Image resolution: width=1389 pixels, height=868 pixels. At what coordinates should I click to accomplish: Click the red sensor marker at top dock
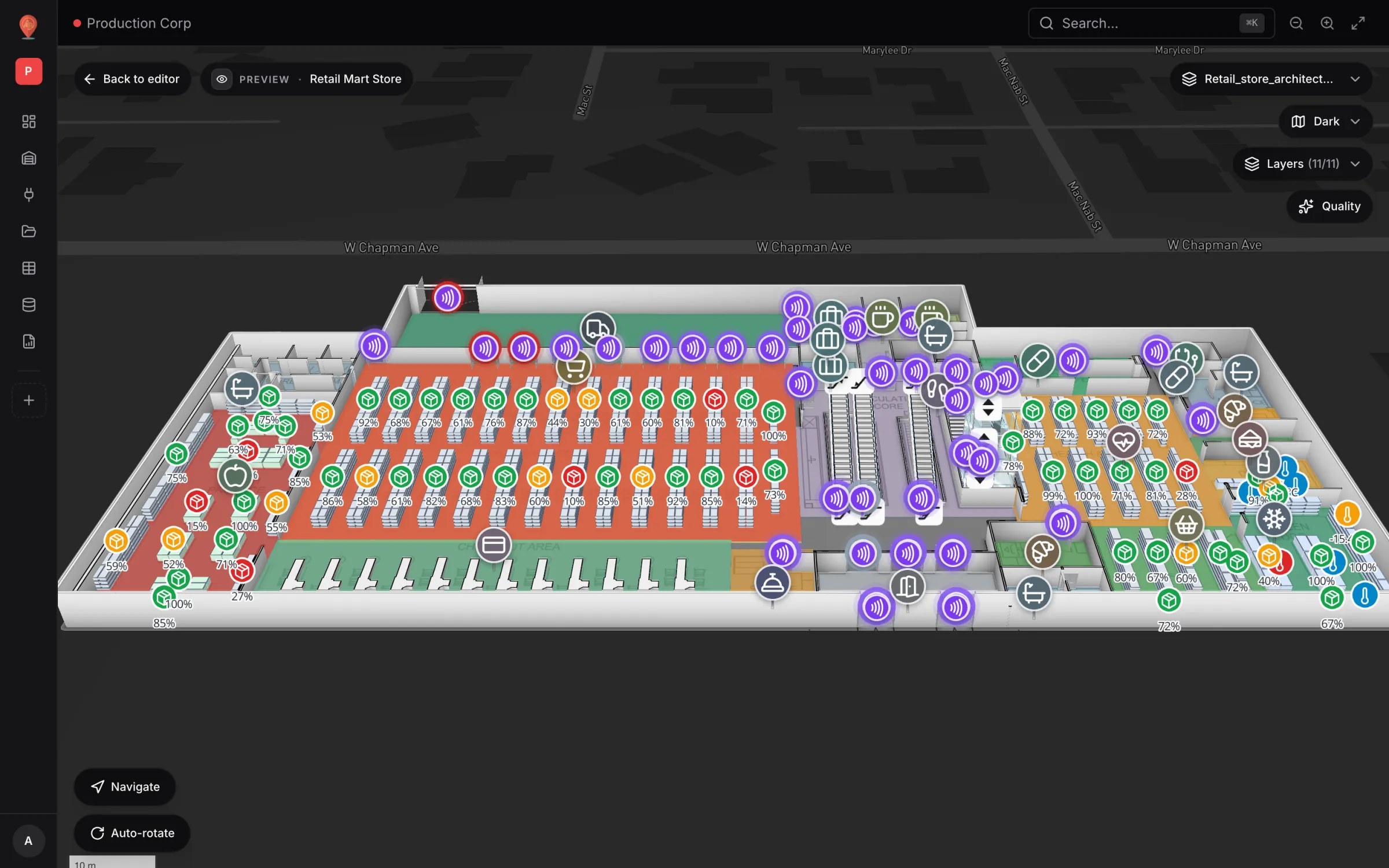pos(447,298)
